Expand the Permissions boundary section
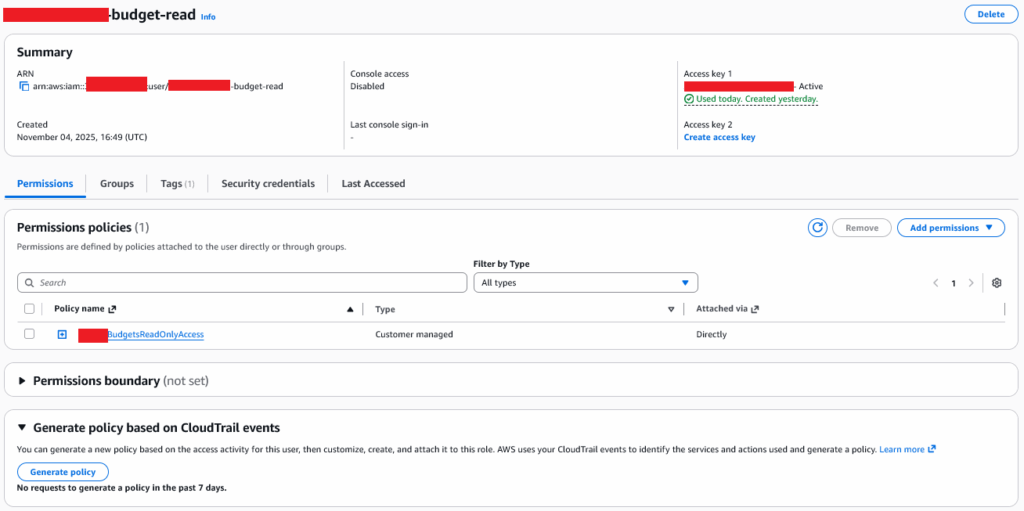1024x511 pixels. tap(23, 381)
